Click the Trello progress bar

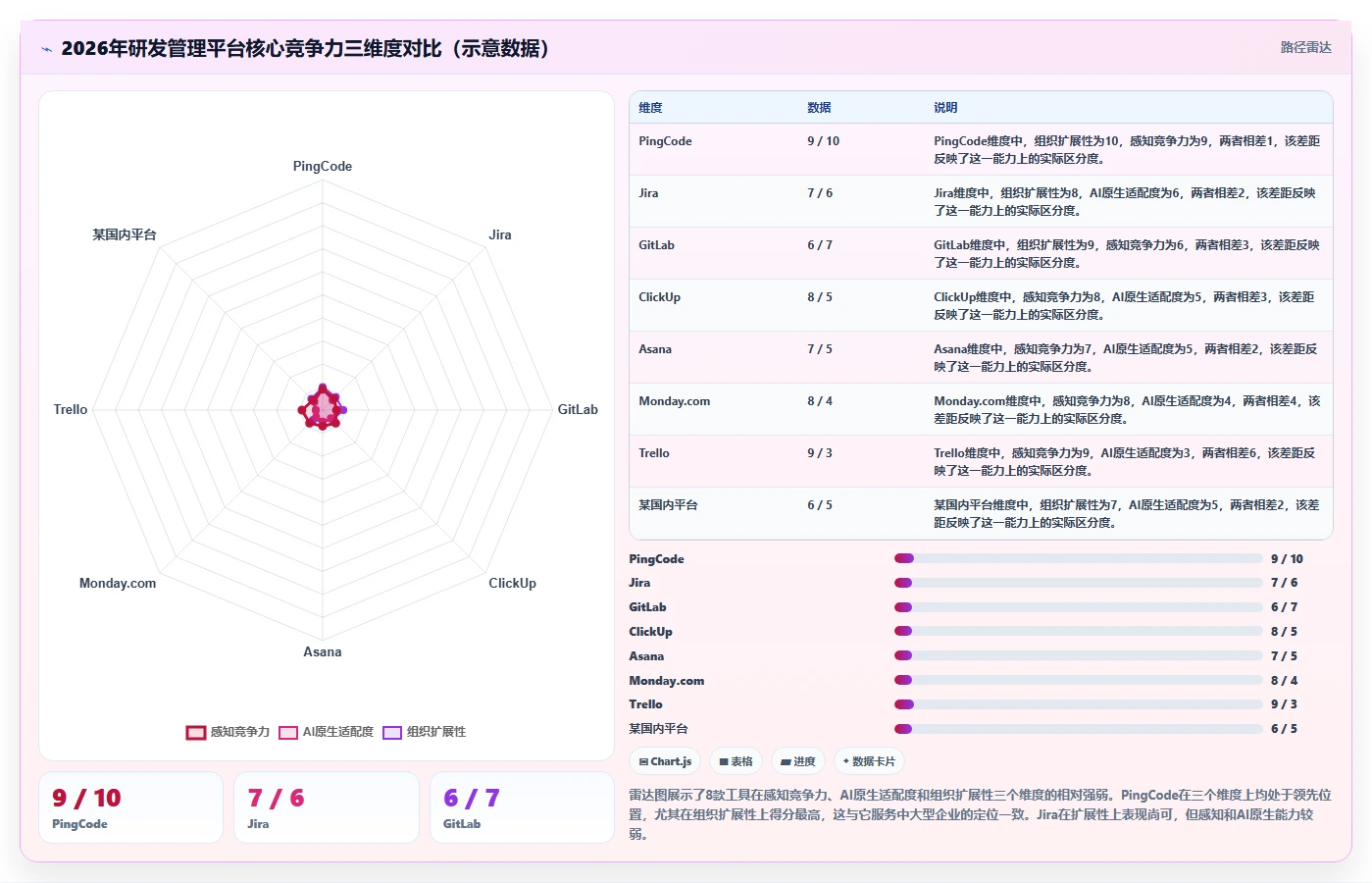[1079, 704]
